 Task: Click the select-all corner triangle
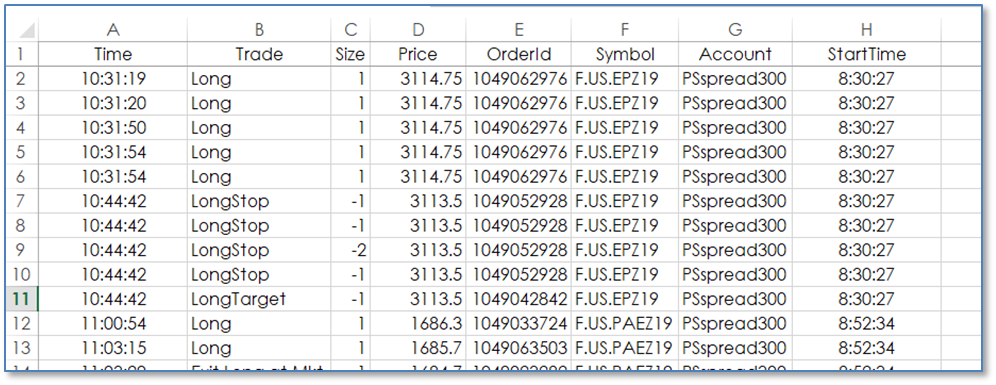point(22,30)
